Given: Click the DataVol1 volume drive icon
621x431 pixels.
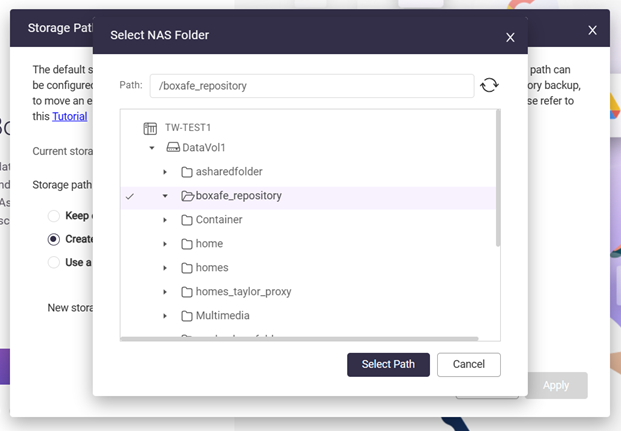Looking at the screenshot, I should (x=172, y=148).
